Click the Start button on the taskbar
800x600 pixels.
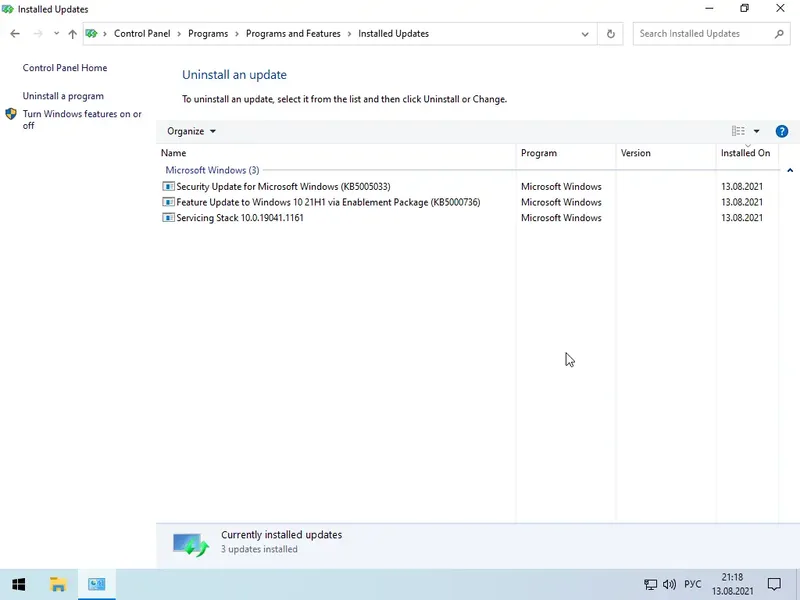coord(18,584)
